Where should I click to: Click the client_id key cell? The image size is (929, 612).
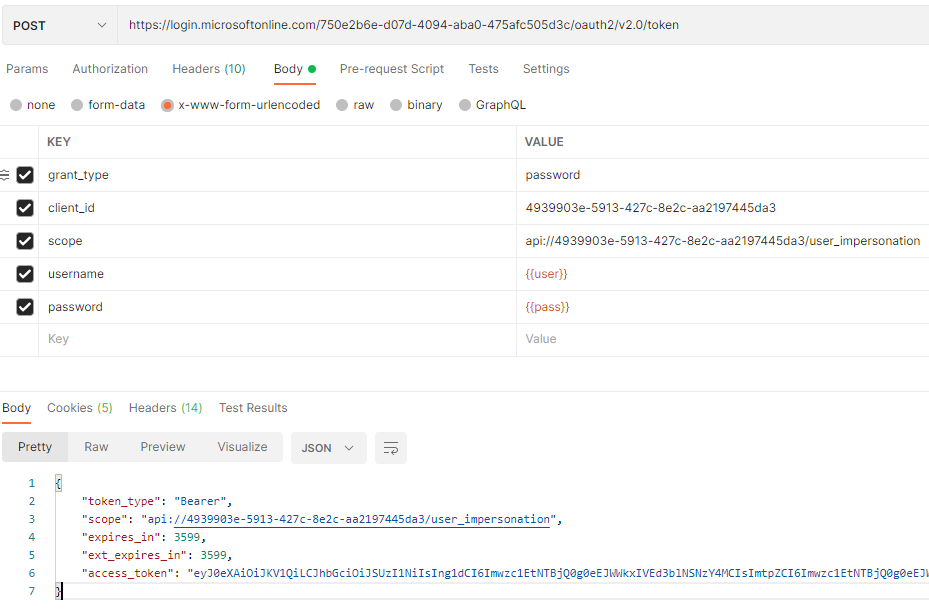(277, 208)
